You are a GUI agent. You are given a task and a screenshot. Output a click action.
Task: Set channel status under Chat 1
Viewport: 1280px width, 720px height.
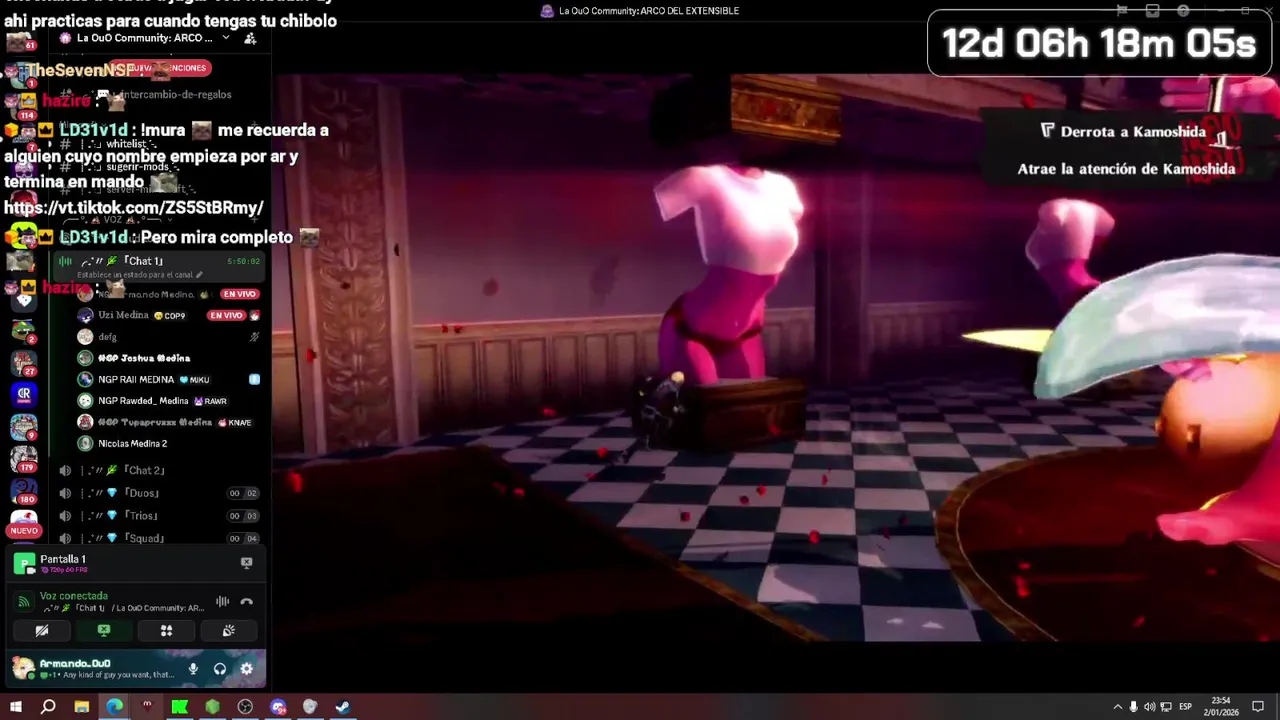tap(140, 275)
